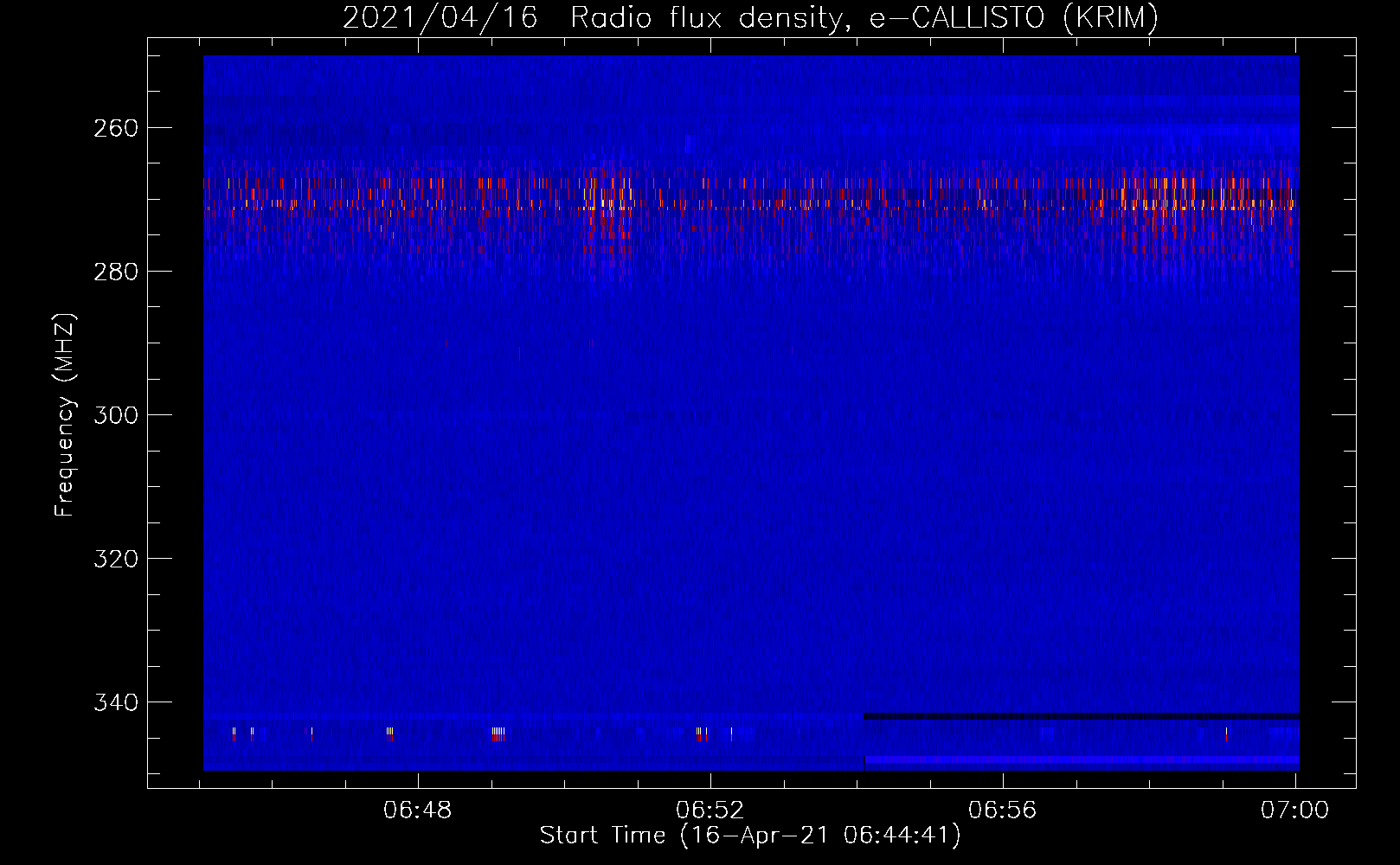Click the 300 frequency tick label
This screenshot has width=1400, height=865.
click(115, 415)
